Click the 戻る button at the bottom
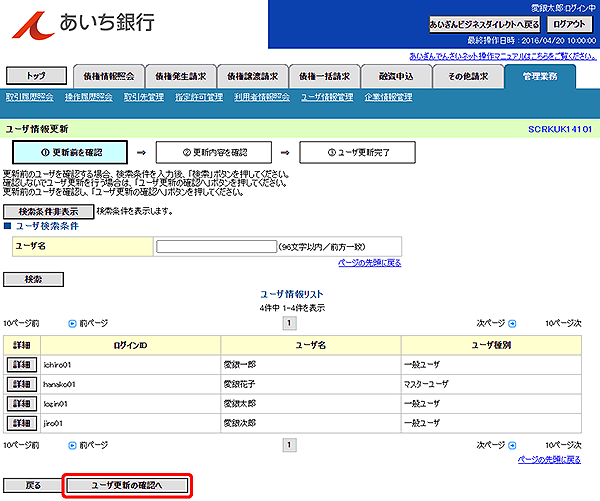The height and width of the screenshot is (501, 600). pos(33,485)
